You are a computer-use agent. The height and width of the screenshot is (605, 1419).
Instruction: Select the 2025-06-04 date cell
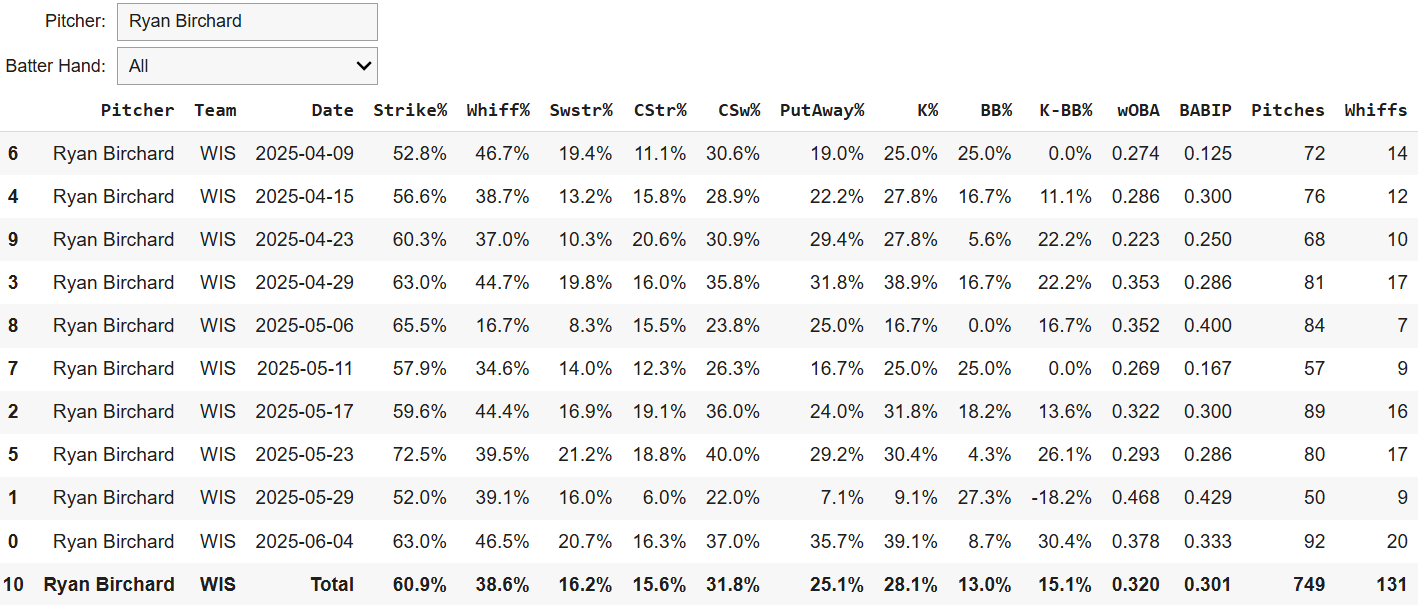click(304, 541)
